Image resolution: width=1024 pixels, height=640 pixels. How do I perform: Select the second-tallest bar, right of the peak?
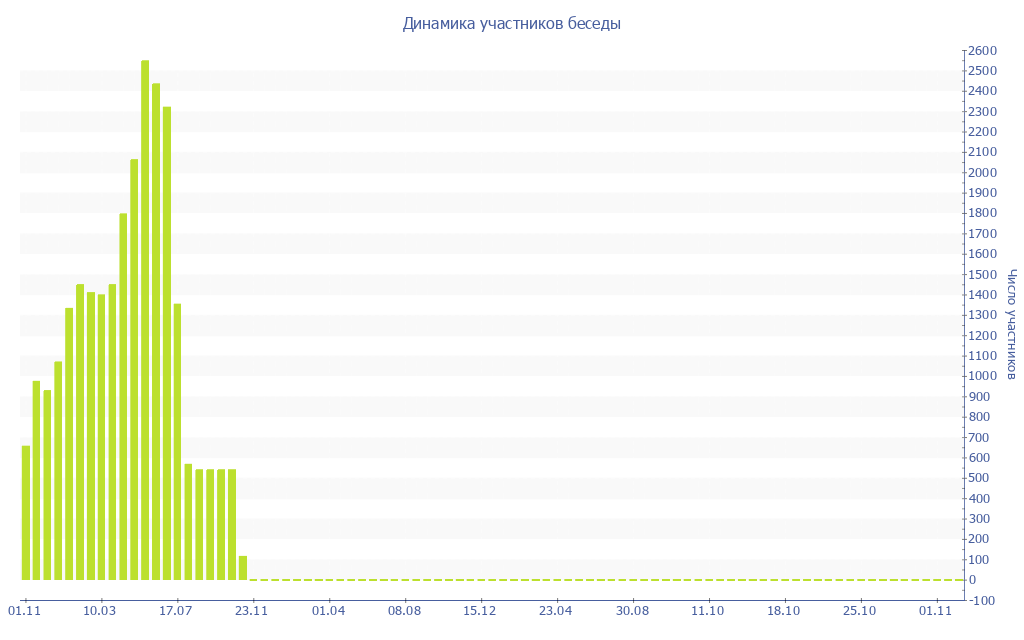[x=156, y=331]
